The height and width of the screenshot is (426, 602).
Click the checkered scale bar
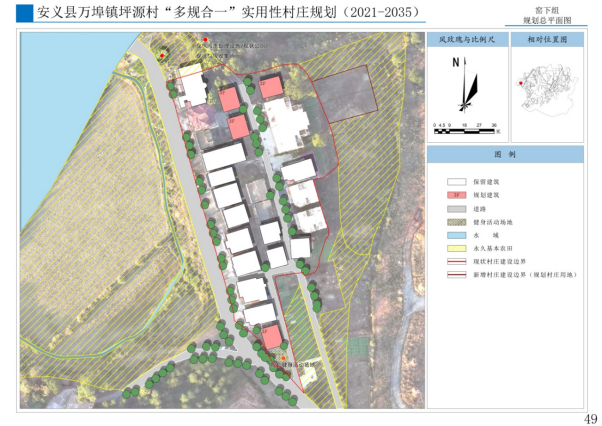click(465, 131)
